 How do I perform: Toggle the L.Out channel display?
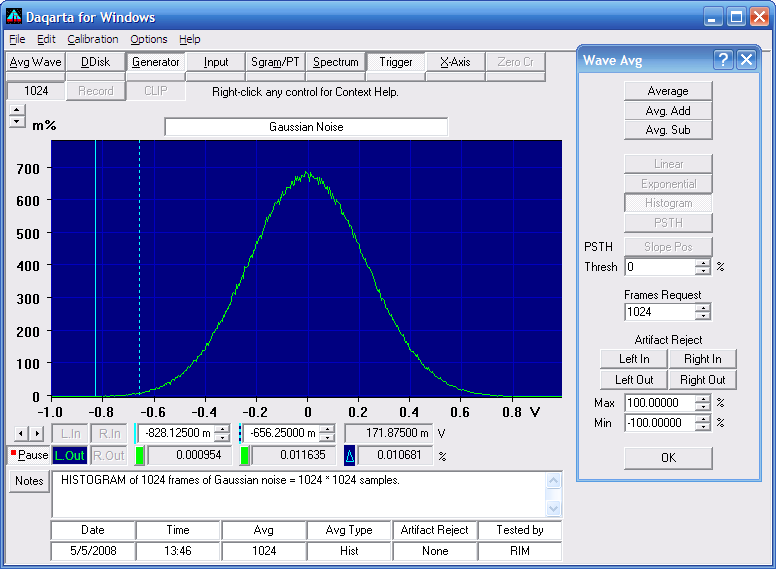pyautogui.click(x=69, y=456)
